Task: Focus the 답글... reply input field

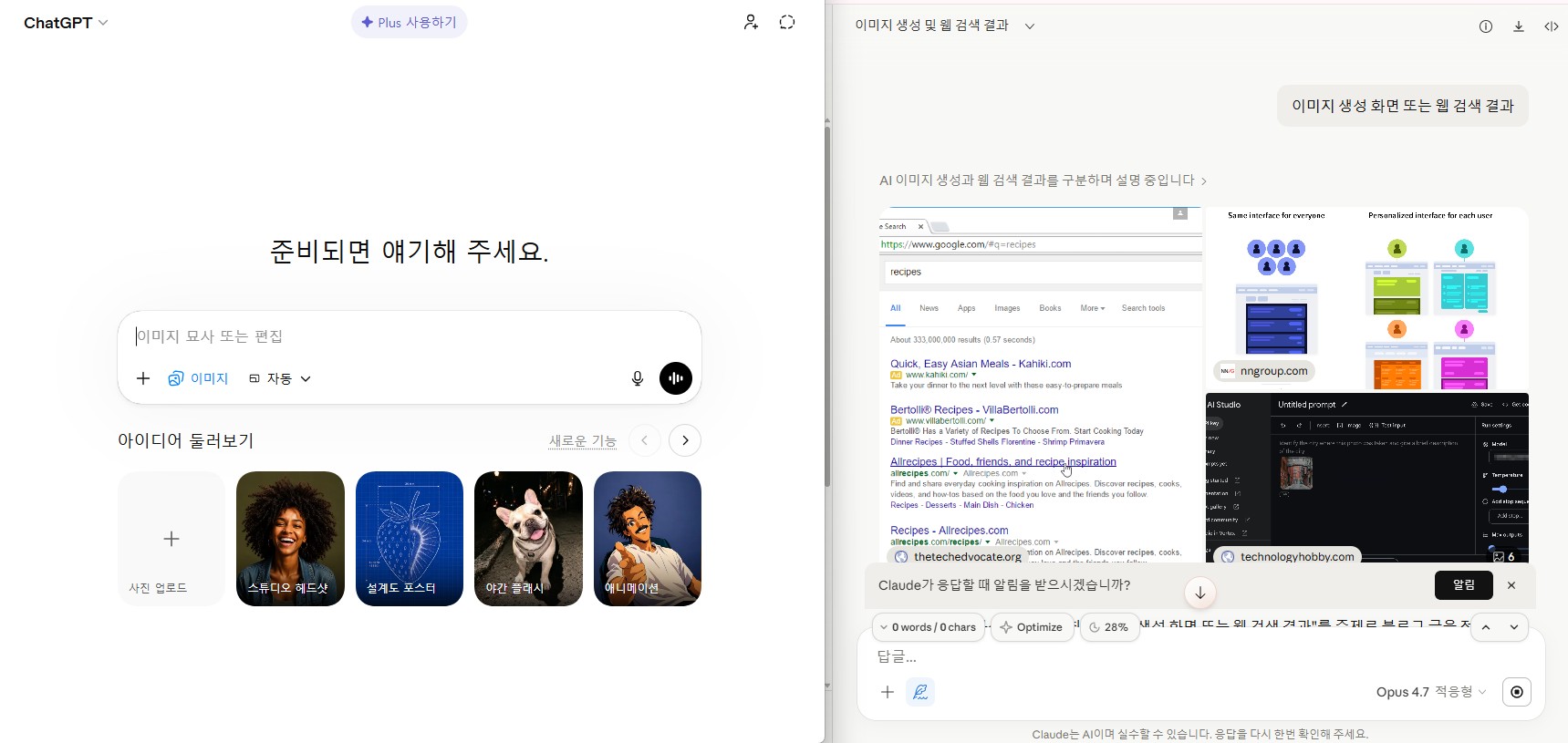Action: click(1199, 656)
